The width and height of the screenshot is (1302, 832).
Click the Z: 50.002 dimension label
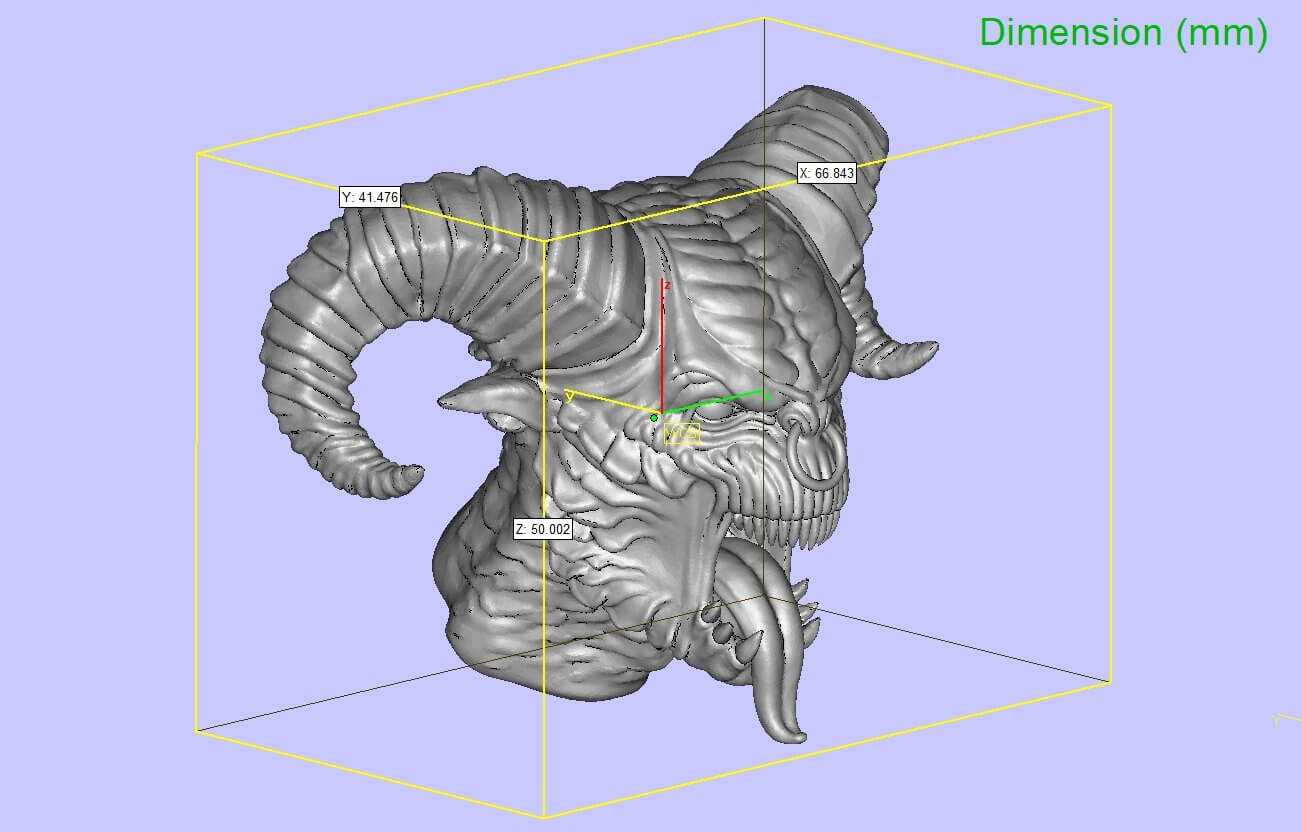[543, 529]
